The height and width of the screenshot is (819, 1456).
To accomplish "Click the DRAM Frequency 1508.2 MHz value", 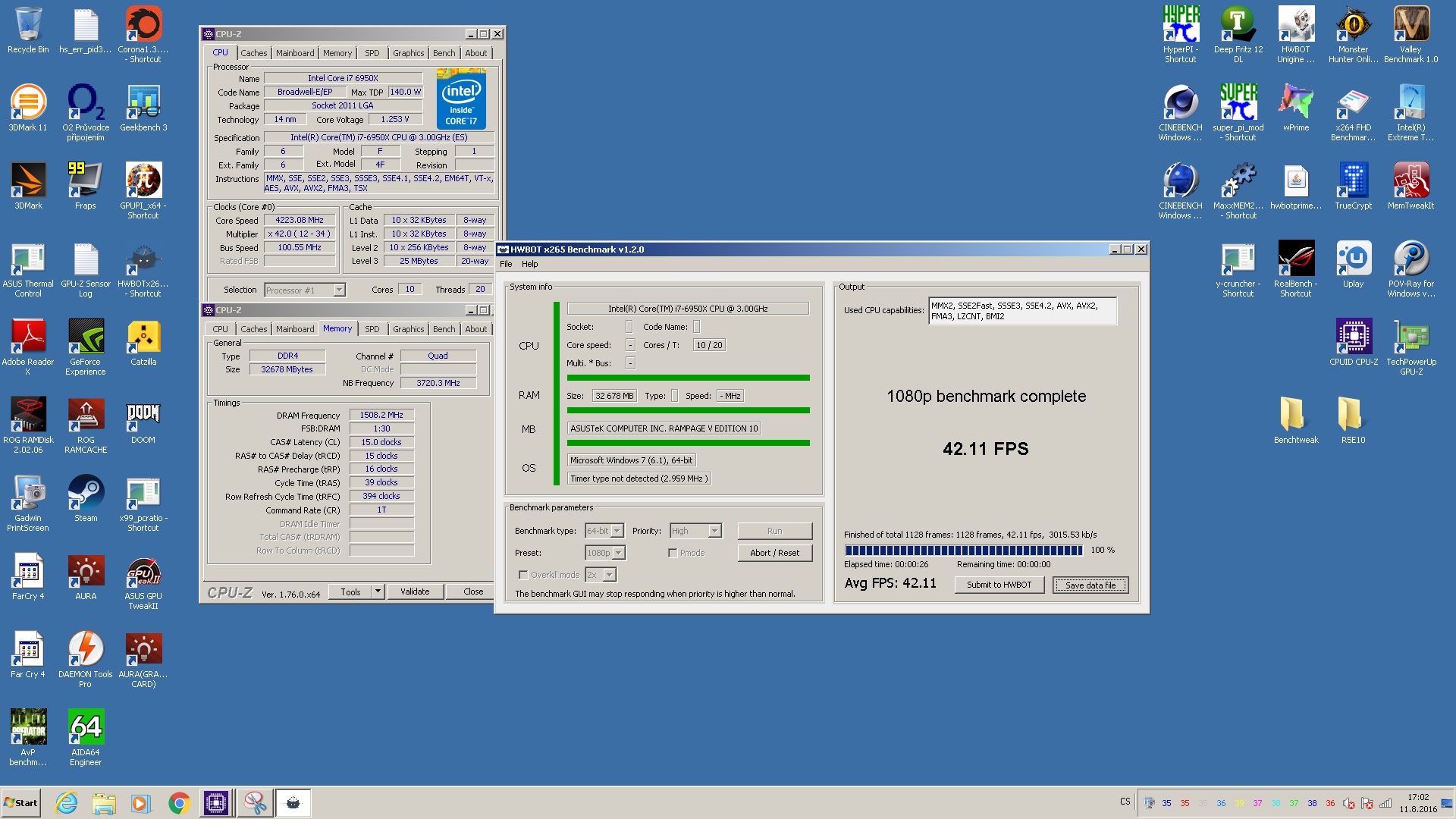I will tap(381, 416).
